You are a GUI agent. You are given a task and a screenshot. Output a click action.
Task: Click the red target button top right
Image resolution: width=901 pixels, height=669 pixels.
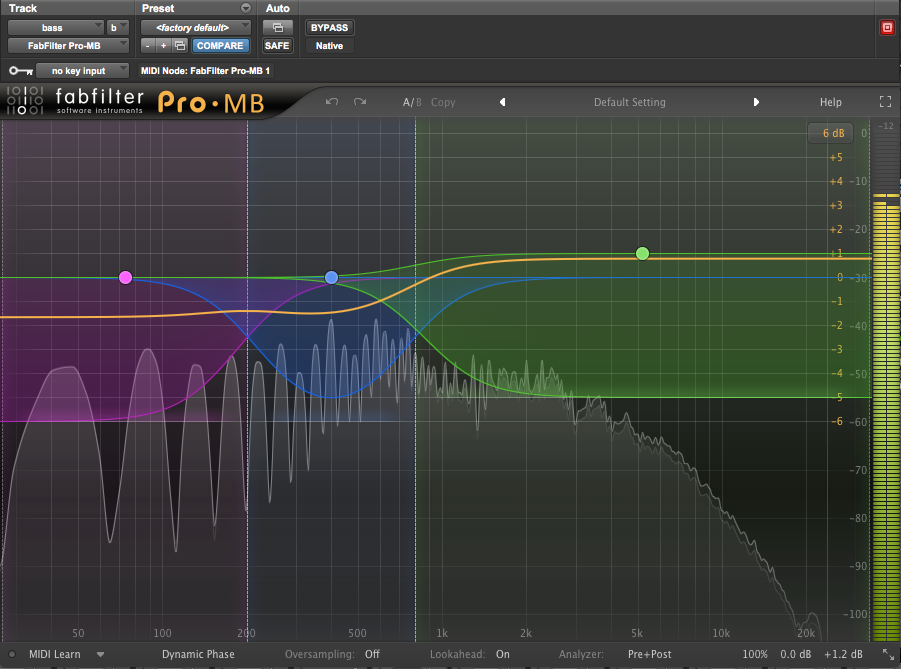[x=887, y=28]
